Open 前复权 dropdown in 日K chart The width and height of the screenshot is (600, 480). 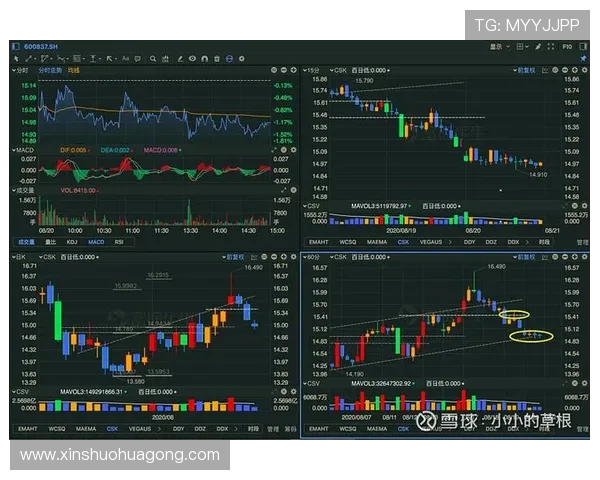tap(233, 257)
